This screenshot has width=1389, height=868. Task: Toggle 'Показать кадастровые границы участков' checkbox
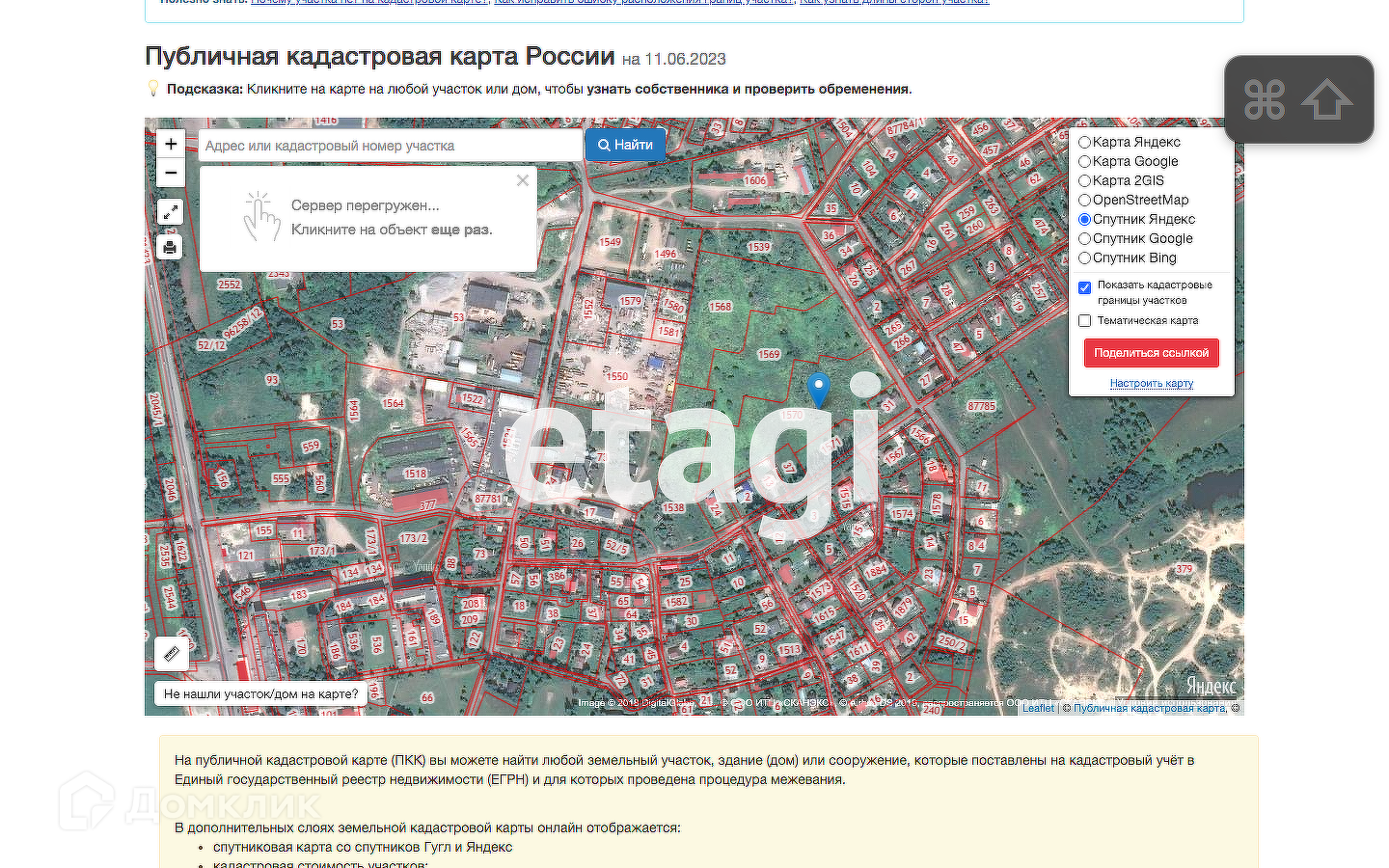point(1085,287)
